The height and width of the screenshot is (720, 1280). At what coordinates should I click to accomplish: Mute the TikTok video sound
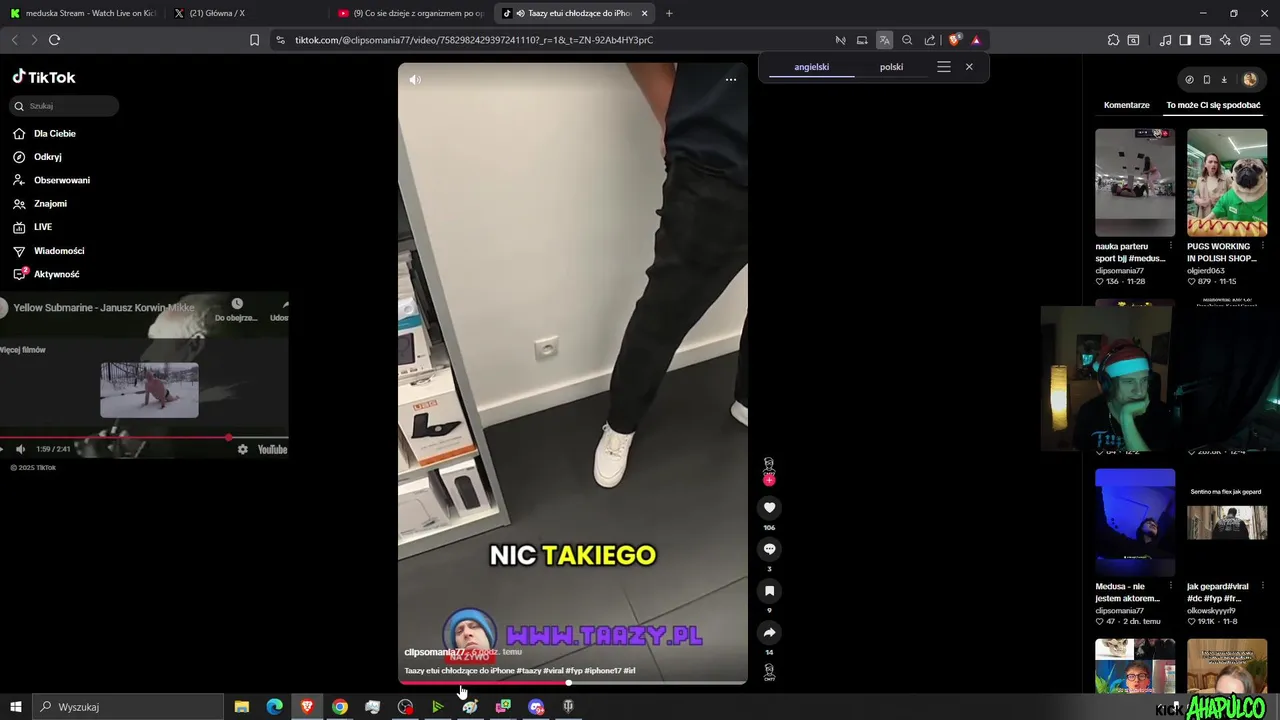[x=415, y=80]
